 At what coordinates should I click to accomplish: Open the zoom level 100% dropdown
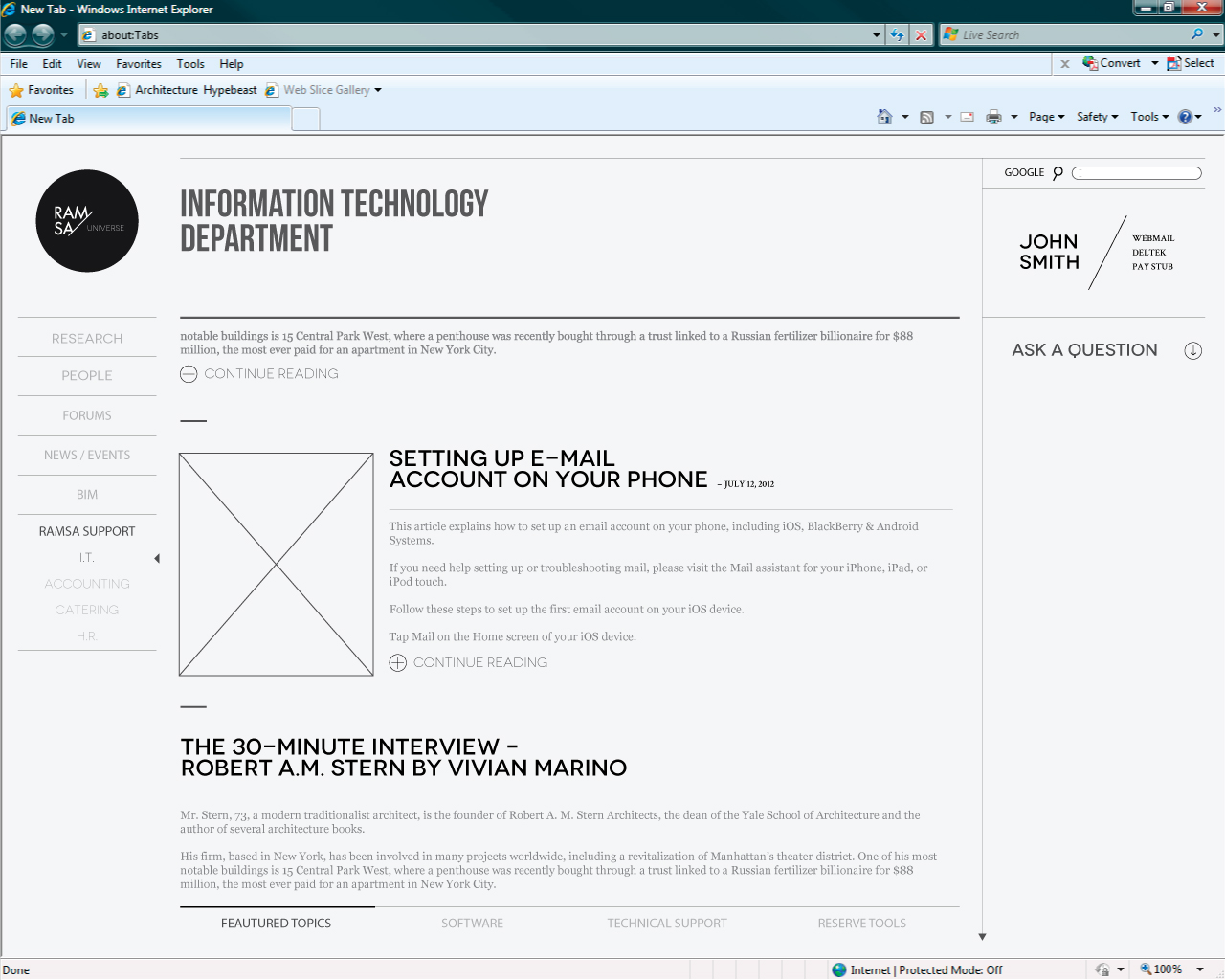pos(1199,969)
